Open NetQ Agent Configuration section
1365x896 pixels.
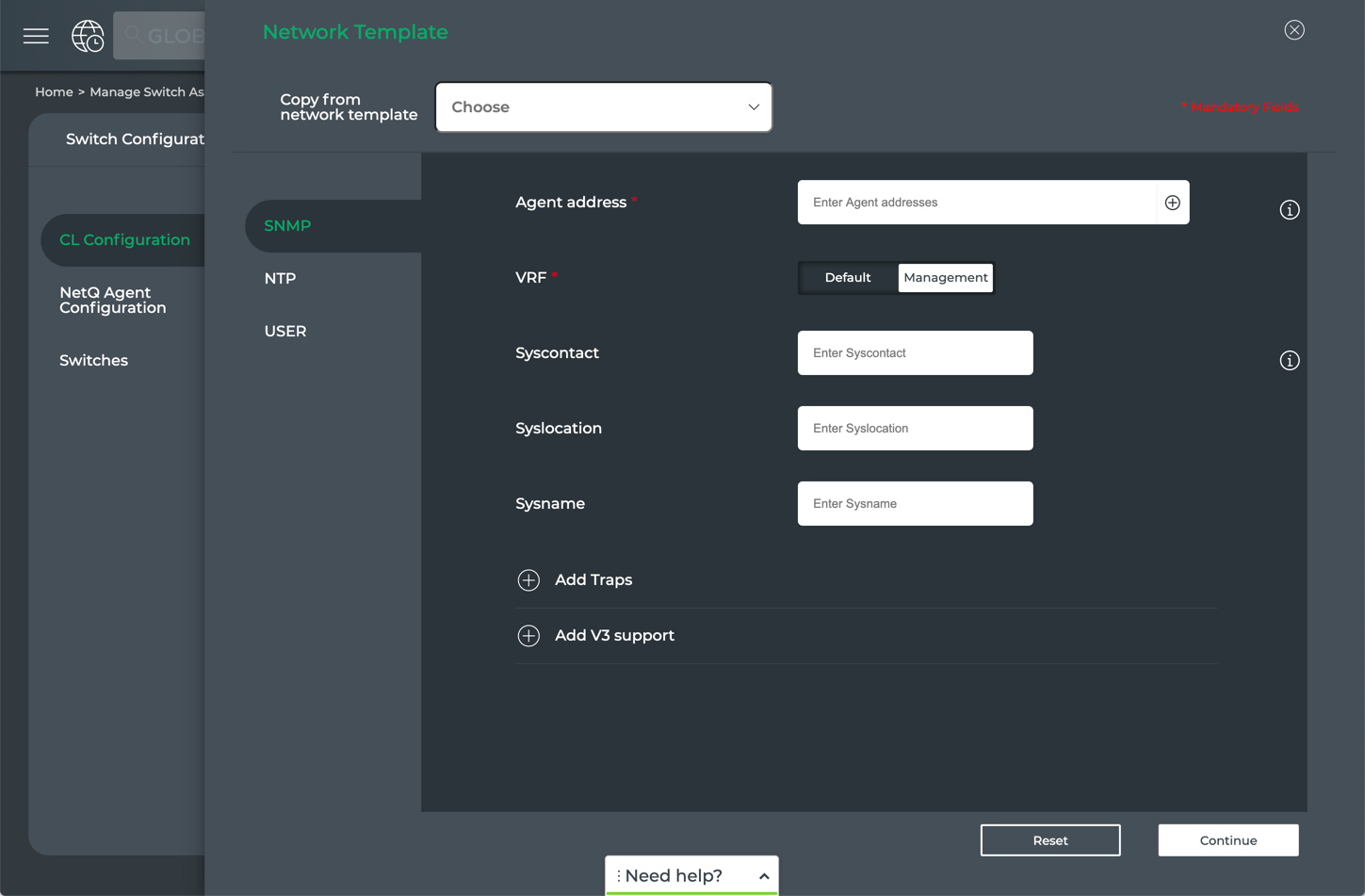(x=113, y=301)
